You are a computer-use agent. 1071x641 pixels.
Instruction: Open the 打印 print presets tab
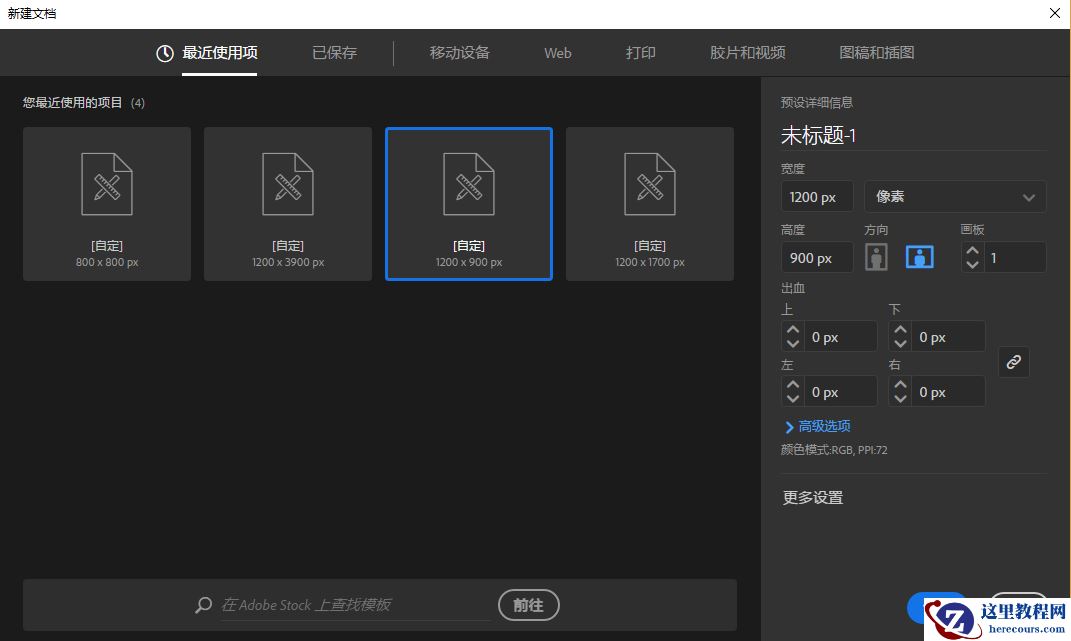click(x=640, y=53)
